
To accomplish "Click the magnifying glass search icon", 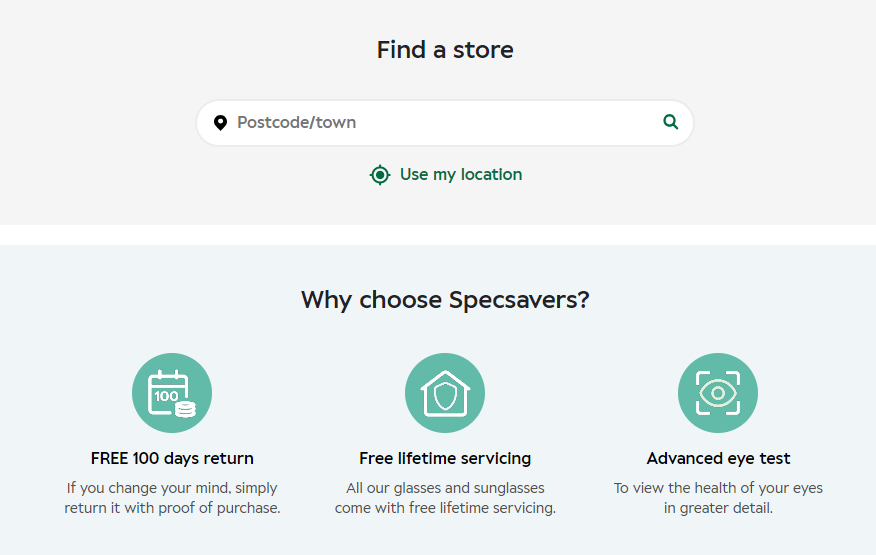I will click(670, 122).
